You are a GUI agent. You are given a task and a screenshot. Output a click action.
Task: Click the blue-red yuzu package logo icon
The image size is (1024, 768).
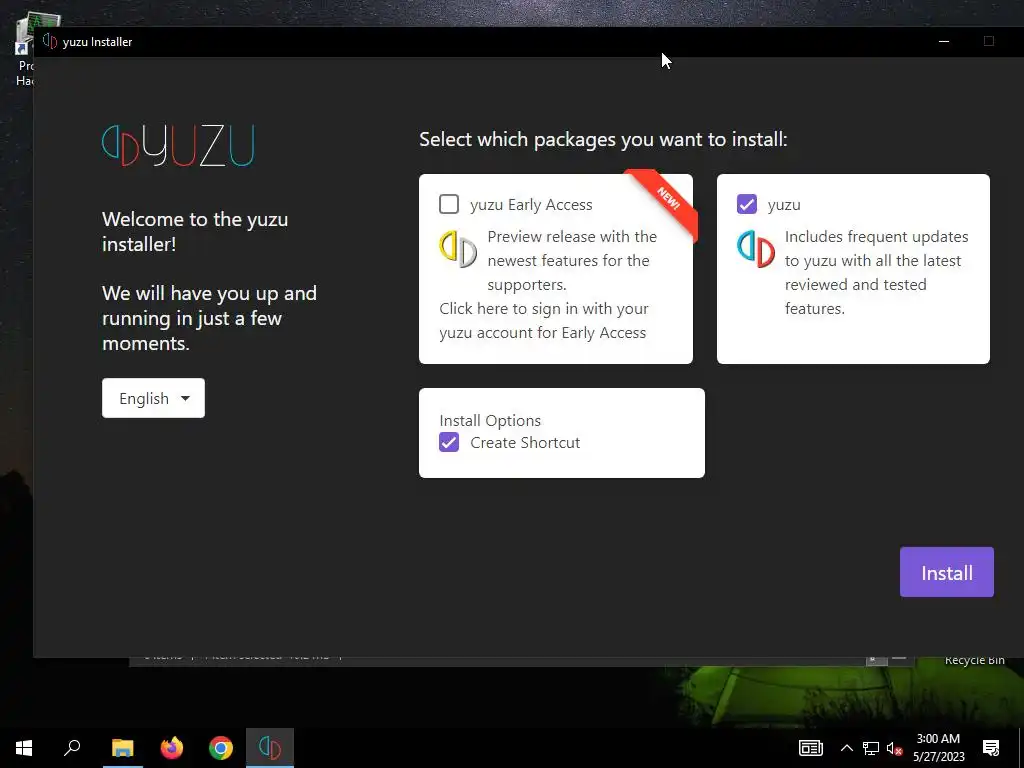pyautogui.click(x=756, y=249)
